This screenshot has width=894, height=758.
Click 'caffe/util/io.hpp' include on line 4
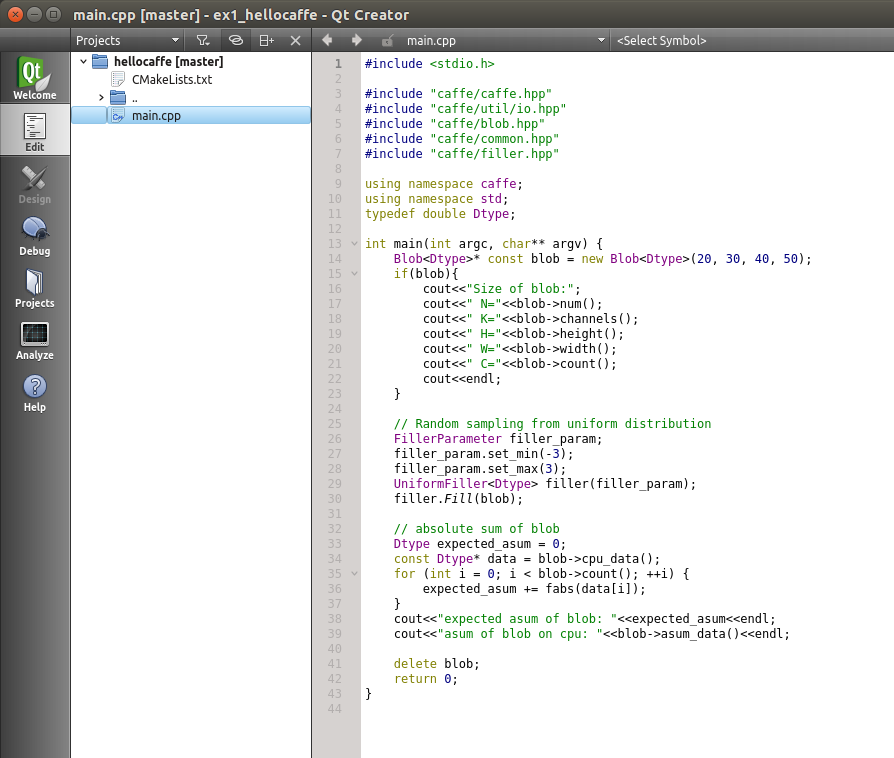498,108
